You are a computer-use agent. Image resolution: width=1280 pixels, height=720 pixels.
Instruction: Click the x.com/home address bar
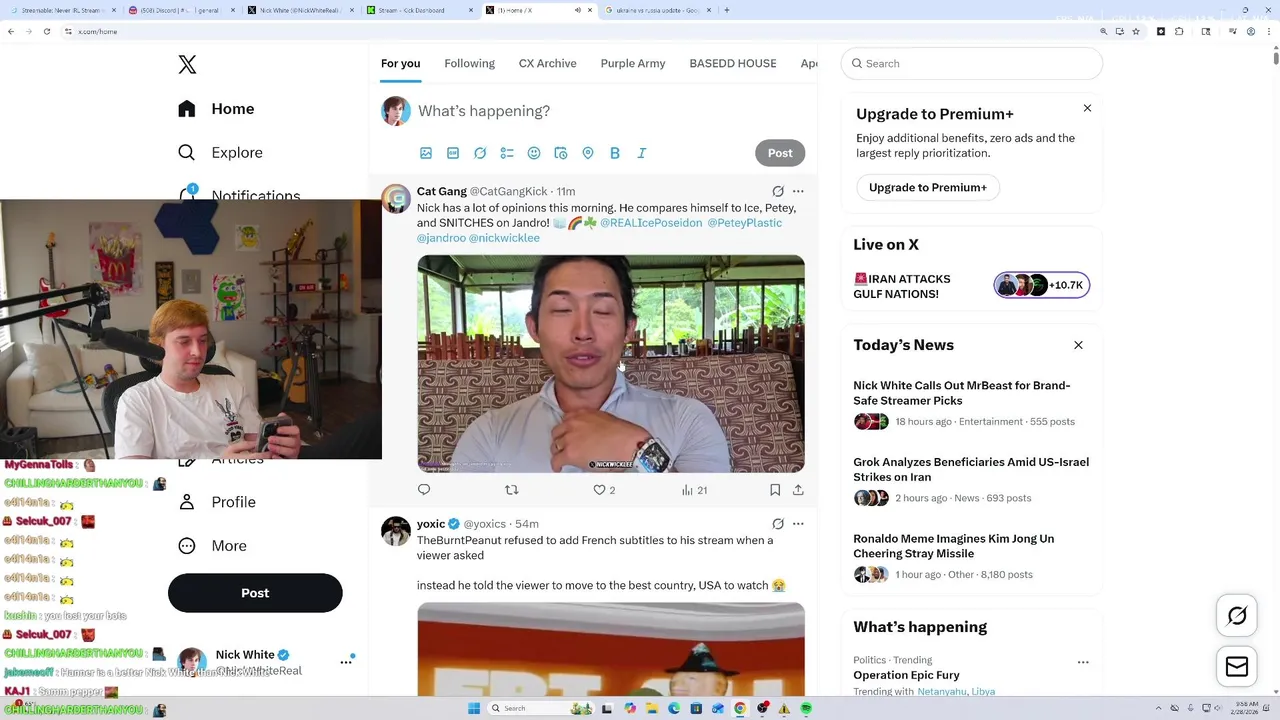(580, 32)
